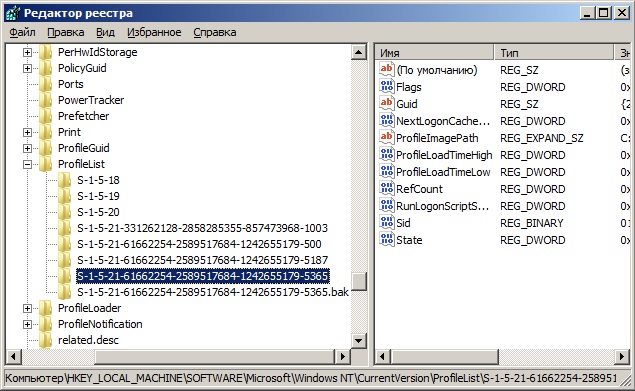Select the related.desc key name
Screen dimensions: 635x391
[88, 340]
